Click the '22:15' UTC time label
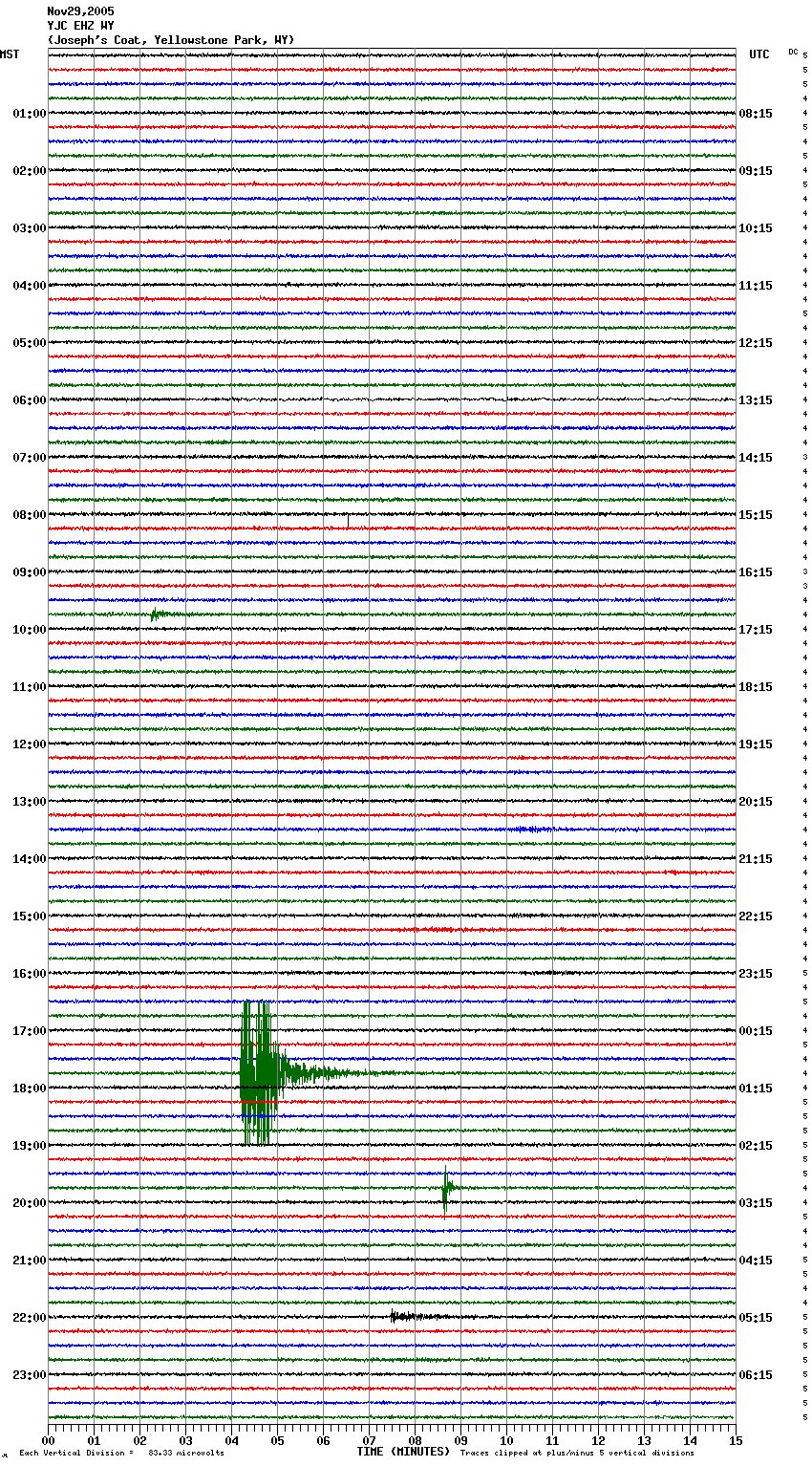Image resolution: width=812 pixels, height=1466 pixels. pyautogui.click(x=756, y=916)
